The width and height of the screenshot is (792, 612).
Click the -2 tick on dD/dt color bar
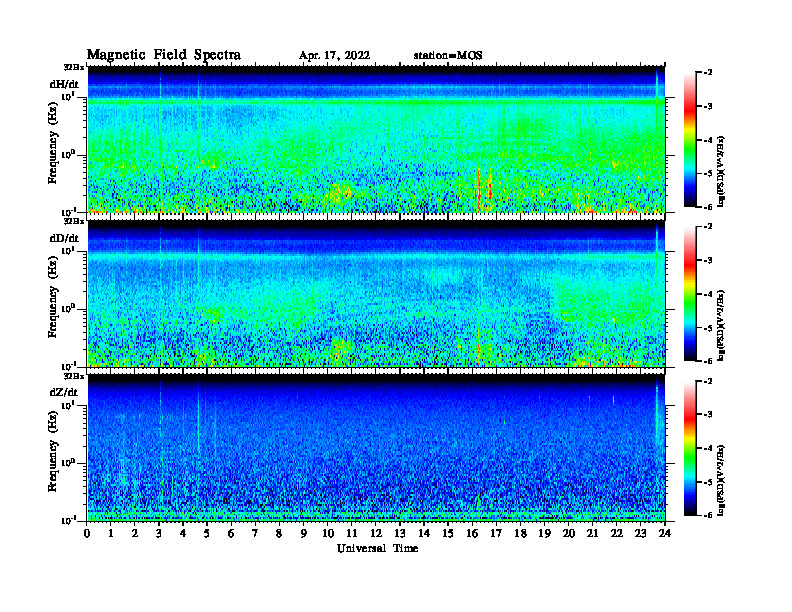708,227
